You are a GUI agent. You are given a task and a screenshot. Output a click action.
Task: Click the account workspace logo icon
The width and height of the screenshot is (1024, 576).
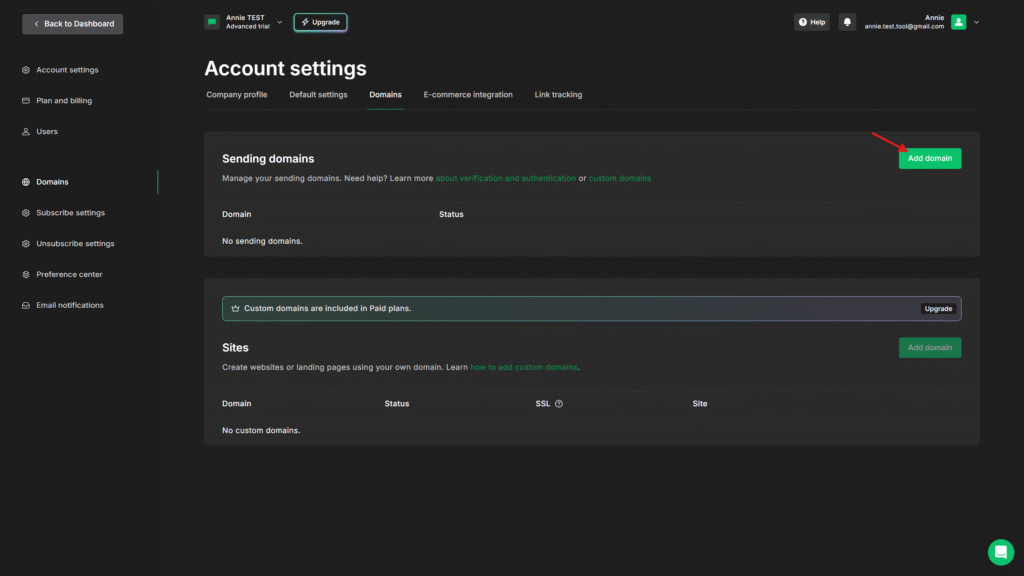point(212,22)
